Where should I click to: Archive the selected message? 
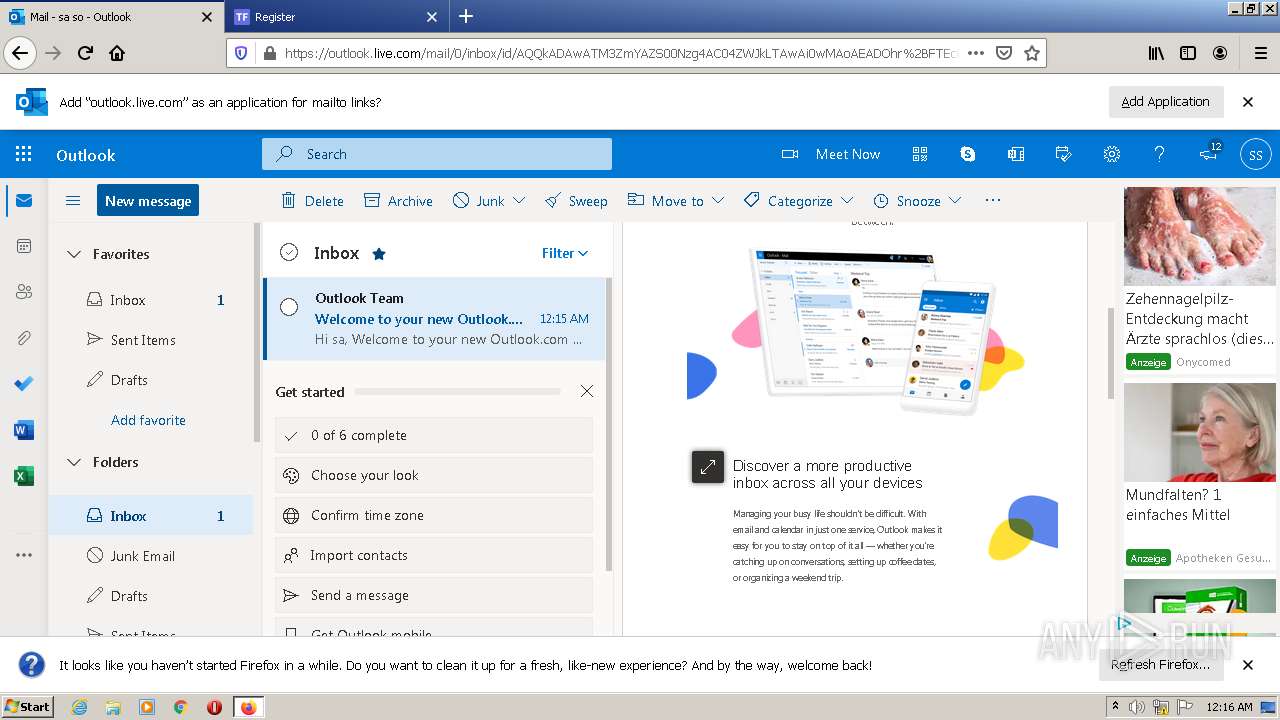tap(398, 201)
